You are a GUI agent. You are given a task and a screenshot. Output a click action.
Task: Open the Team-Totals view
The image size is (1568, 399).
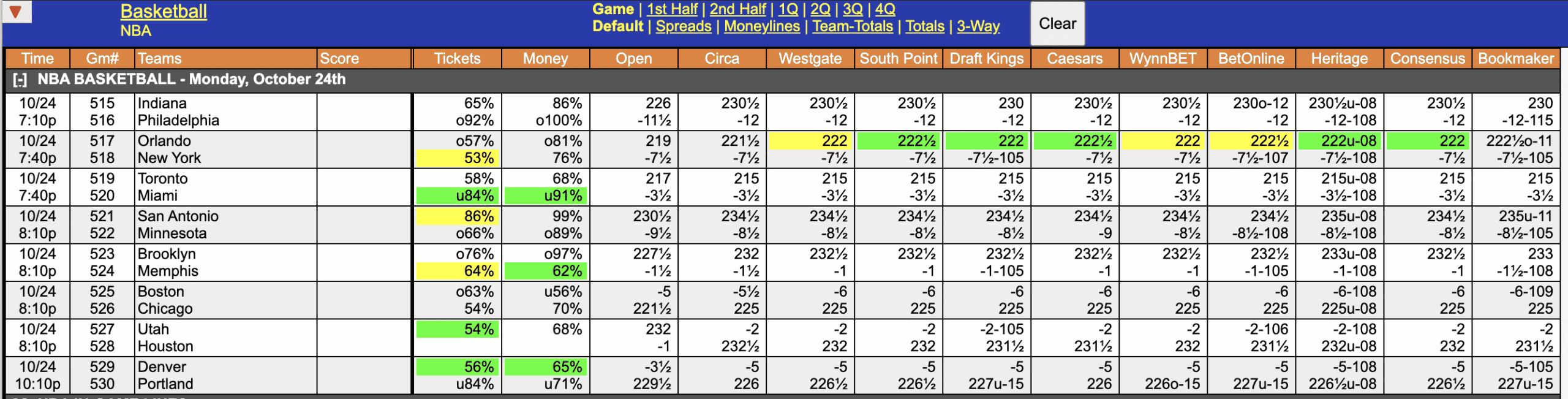point(853,26)
